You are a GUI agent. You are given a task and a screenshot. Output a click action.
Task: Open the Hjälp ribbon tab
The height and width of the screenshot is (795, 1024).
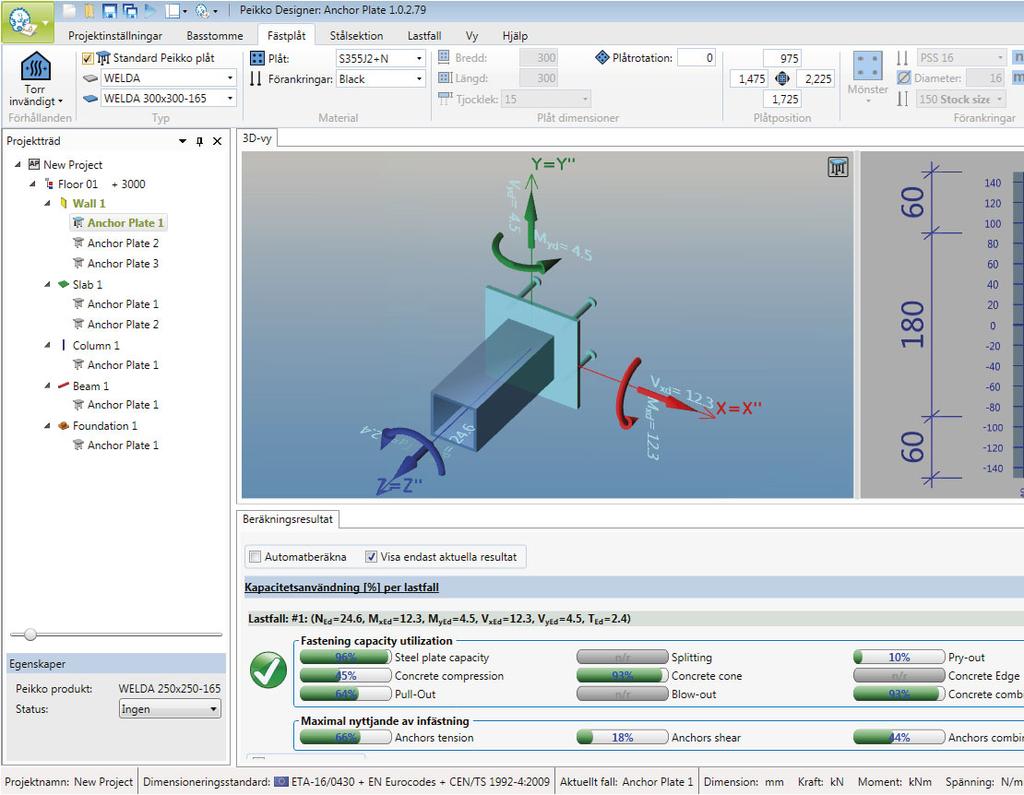pyautogui.click(x=515, y=36)
